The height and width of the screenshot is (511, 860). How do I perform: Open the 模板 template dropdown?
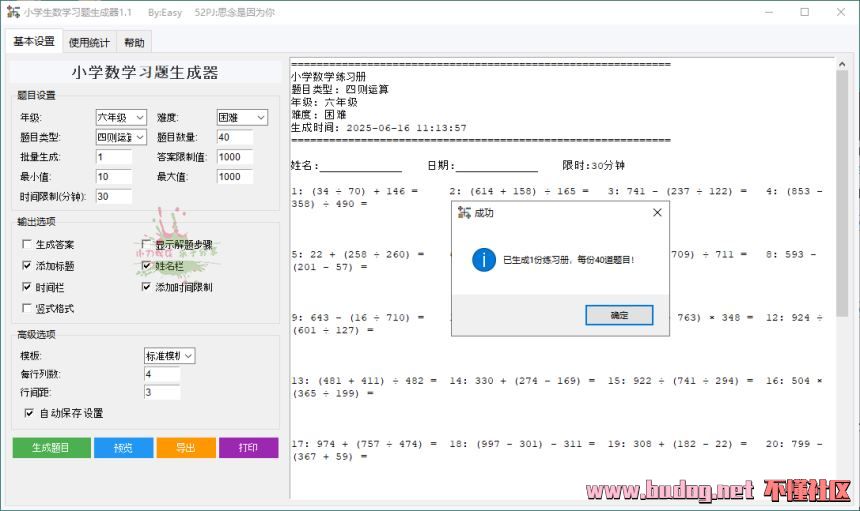coord(169,356)
